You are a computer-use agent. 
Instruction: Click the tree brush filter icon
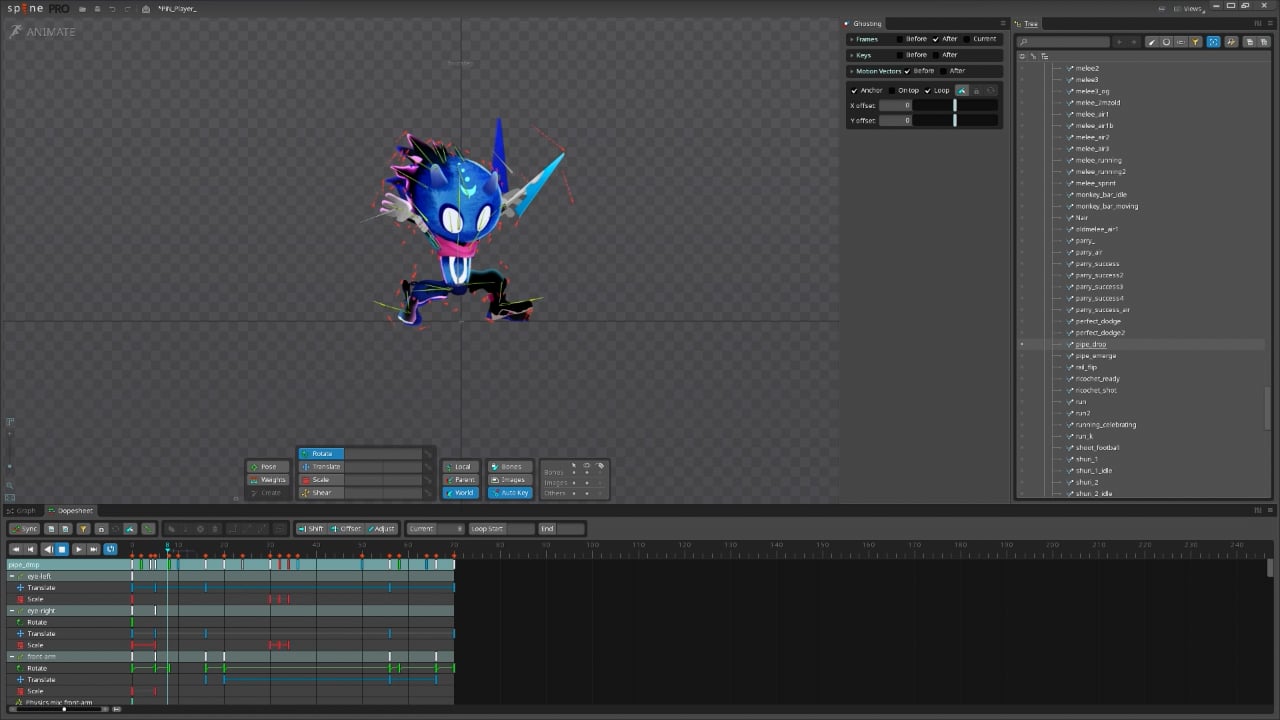[1152, 42]
